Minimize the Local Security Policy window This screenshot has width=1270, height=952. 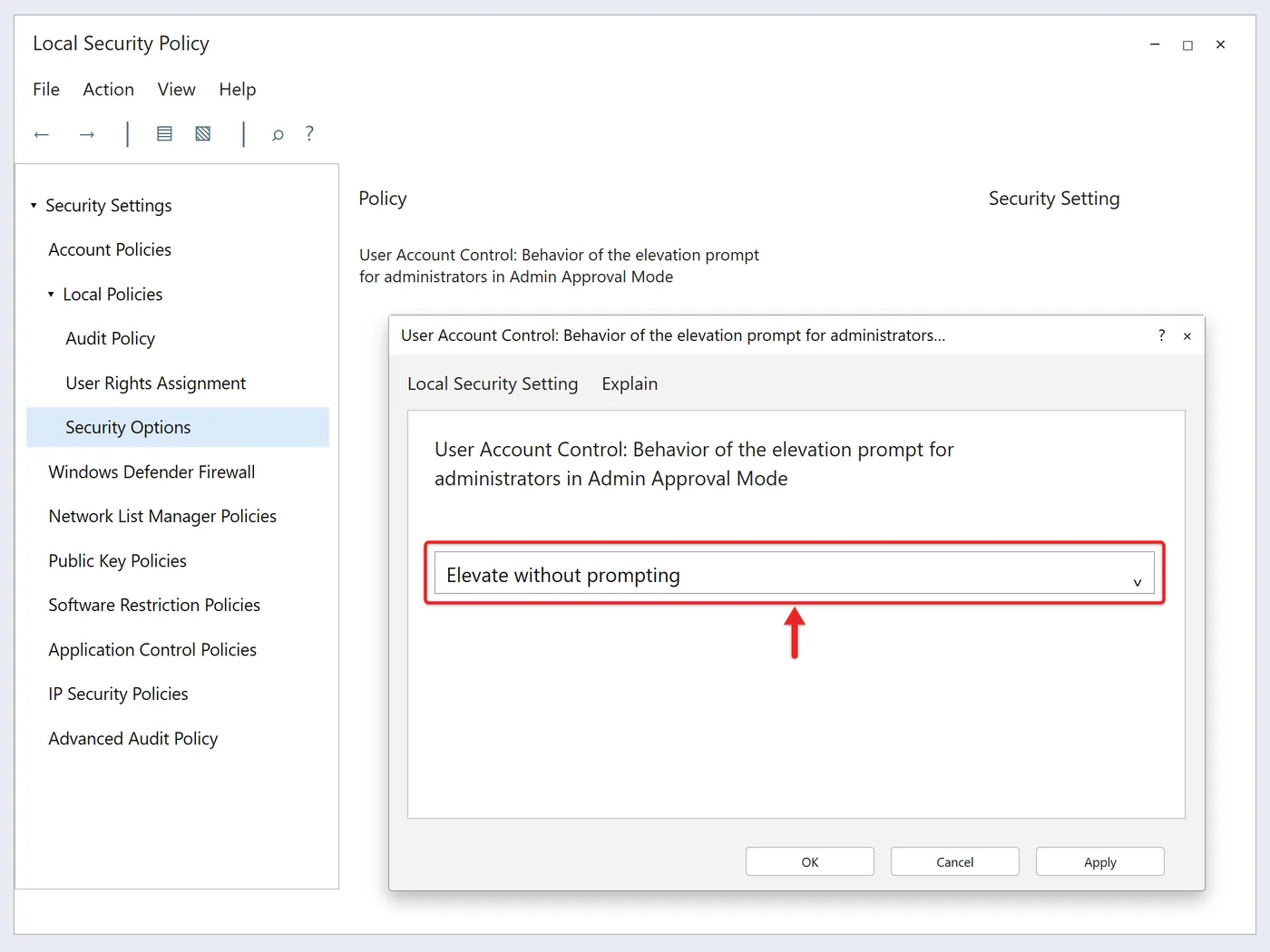1155,44
